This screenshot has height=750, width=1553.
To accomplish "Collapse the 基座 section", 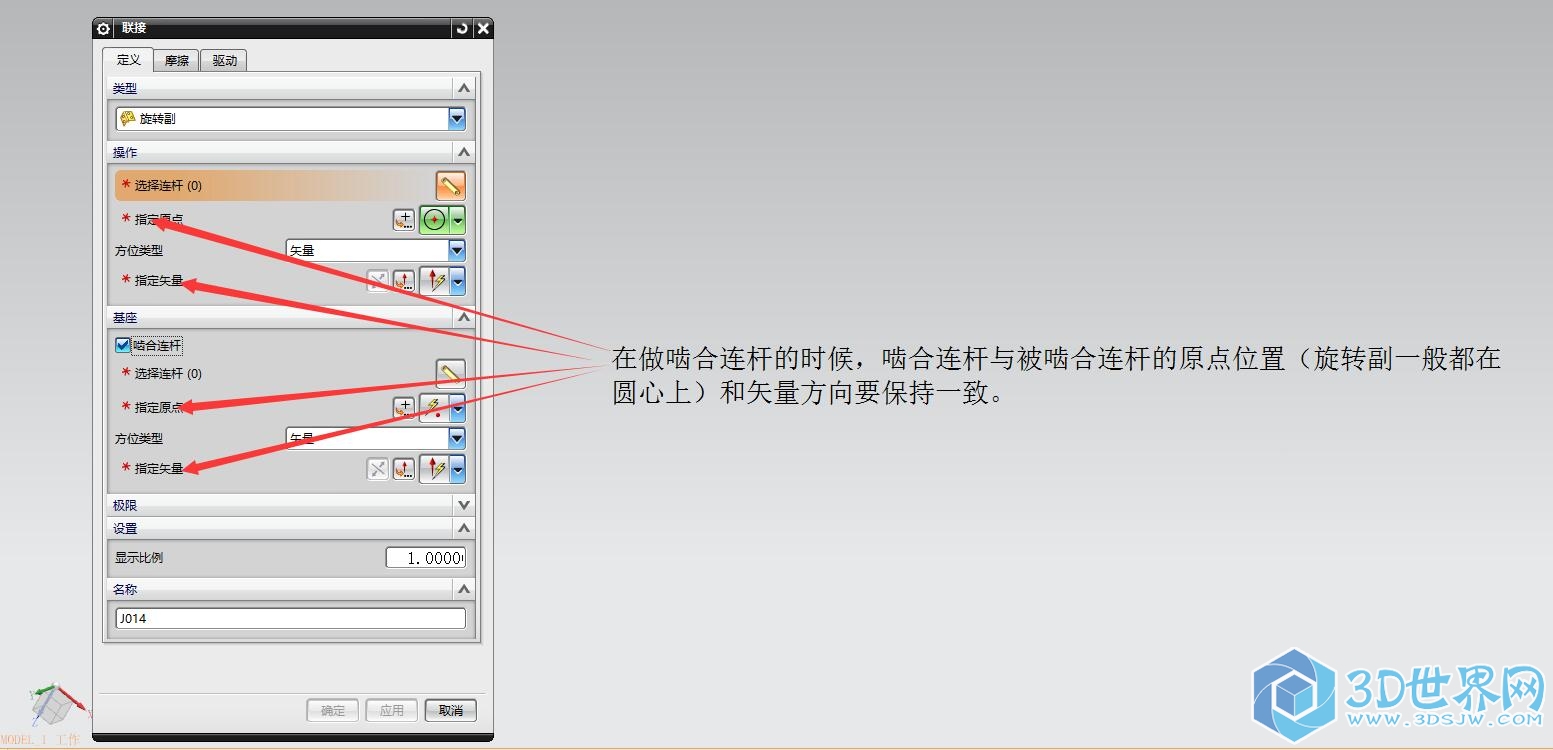I will pos(463,317).
